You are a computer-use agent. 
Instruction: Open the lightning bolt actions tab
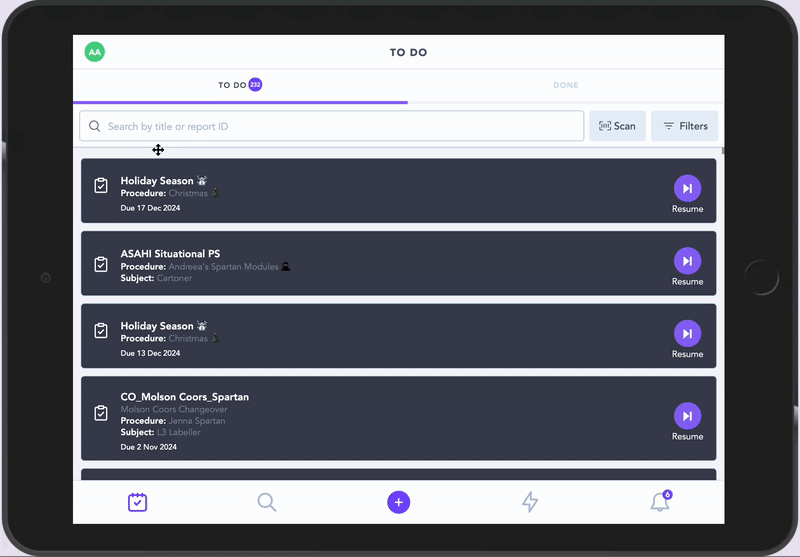530,502
